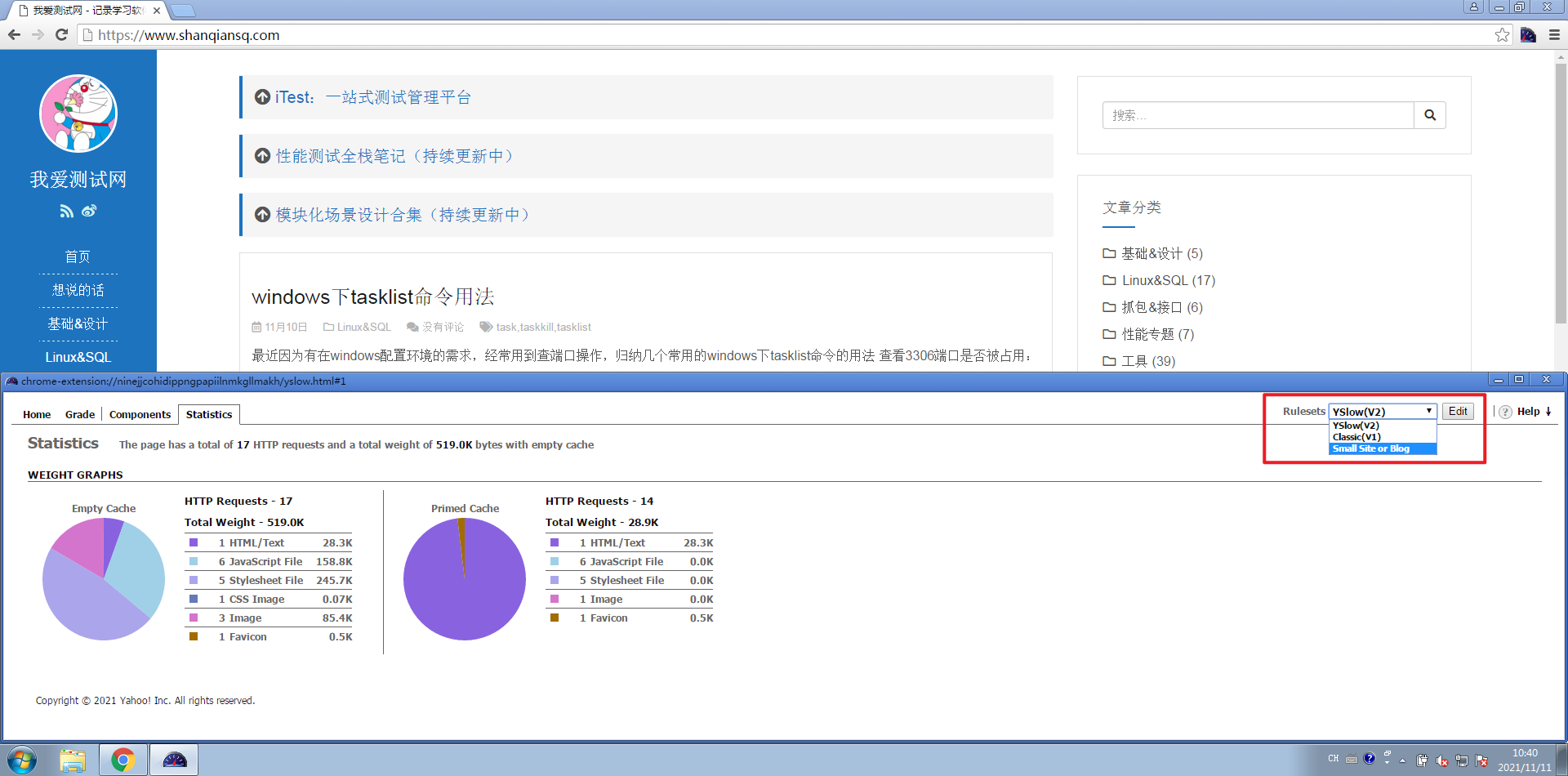Open File Explorer from the taskbar

[73, 760]
